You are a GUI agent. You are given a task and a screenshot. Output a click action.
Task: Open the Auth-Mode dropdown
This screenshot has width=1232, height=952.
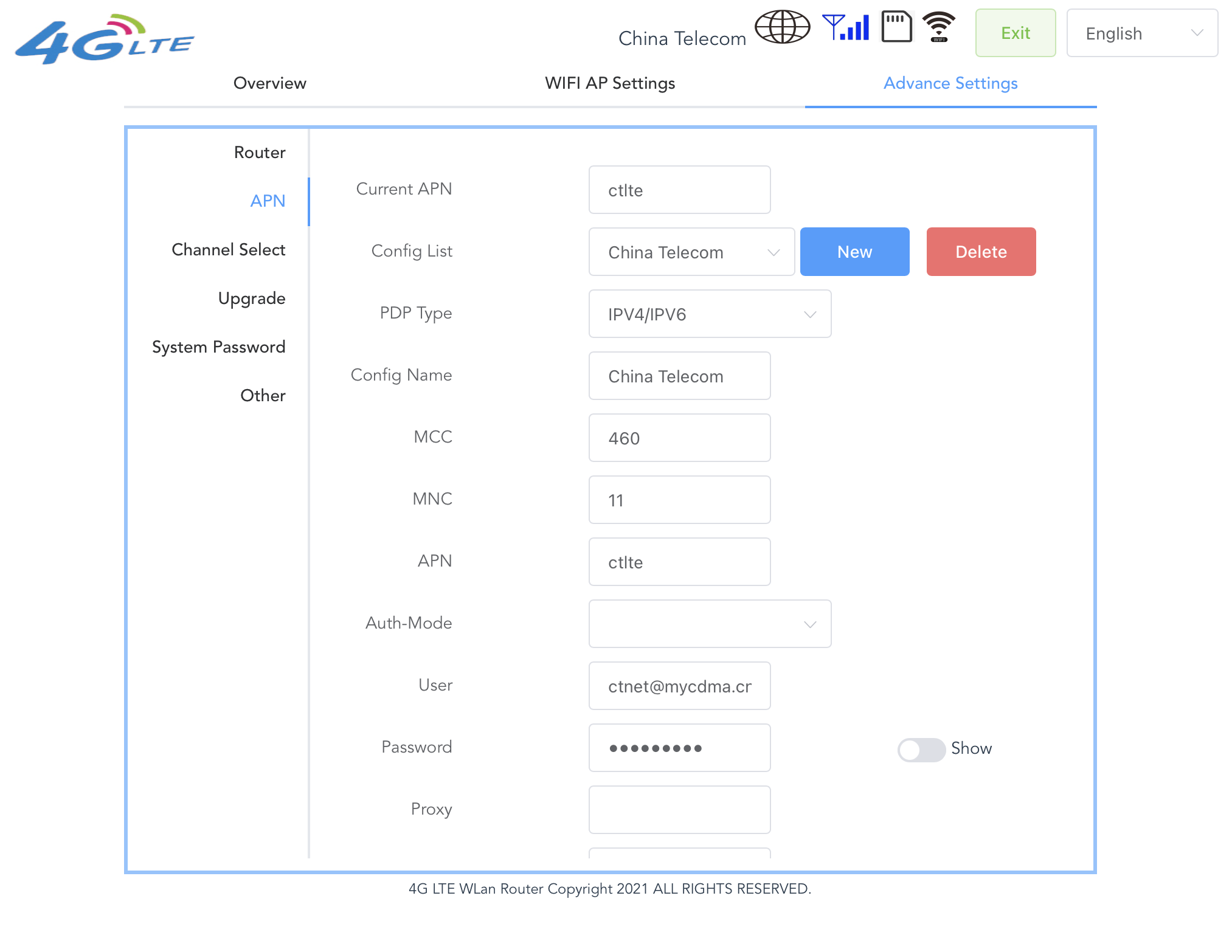[x=710, y=624]
